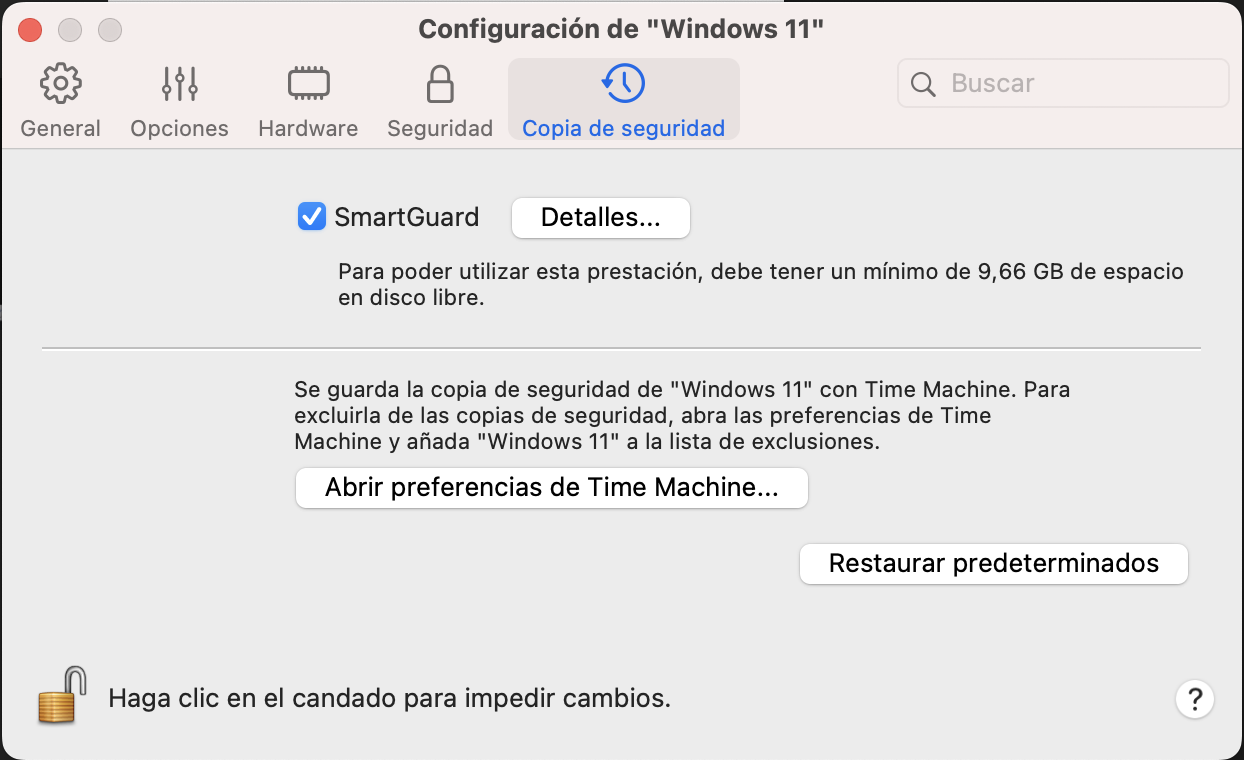Viewport: 1244px width, 760px height.
Task: Click the SmartGuard text label
Action: [x=406, y=217]
